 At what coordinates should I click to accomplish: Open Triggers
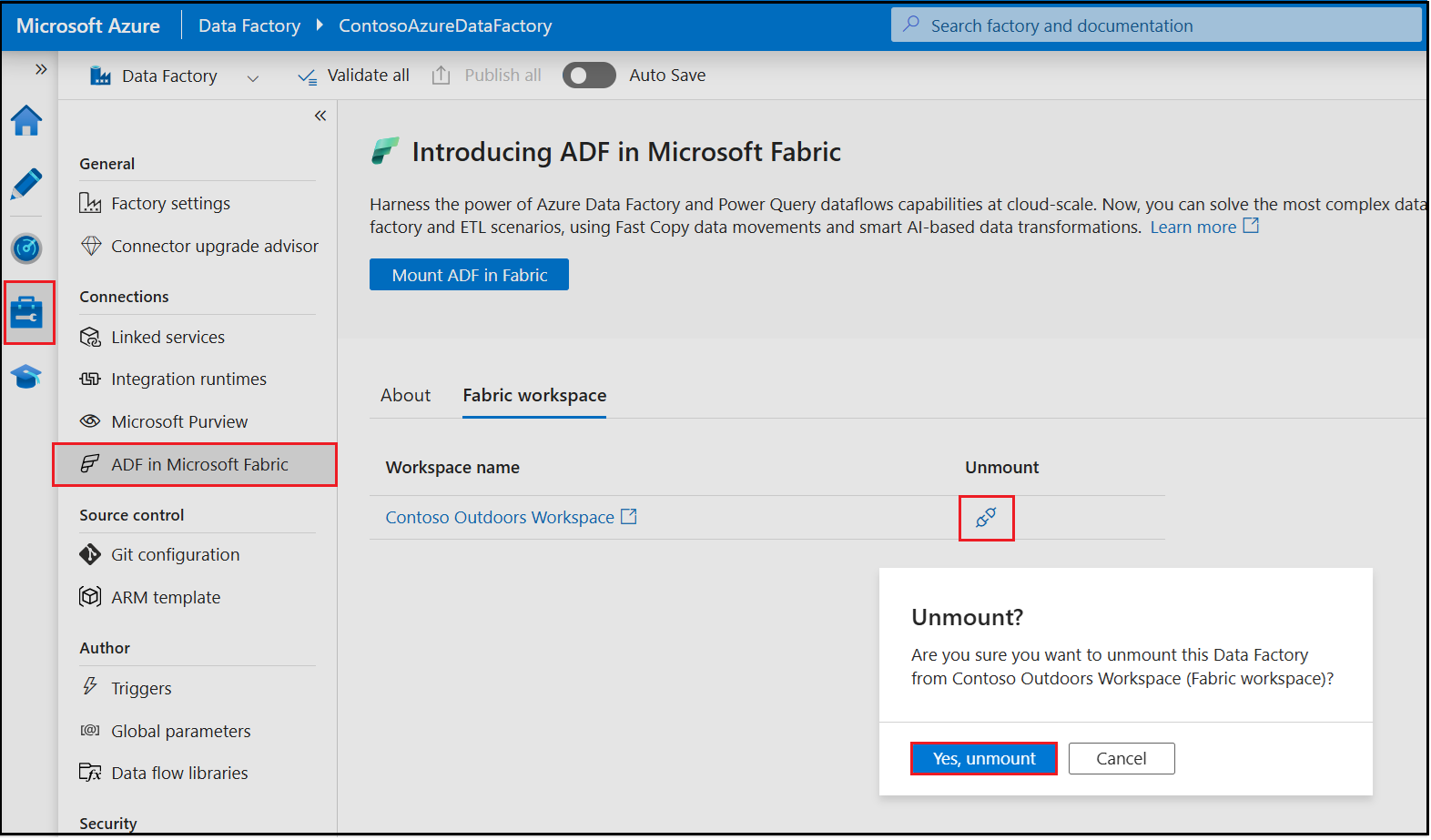click(x=141, y=689)
